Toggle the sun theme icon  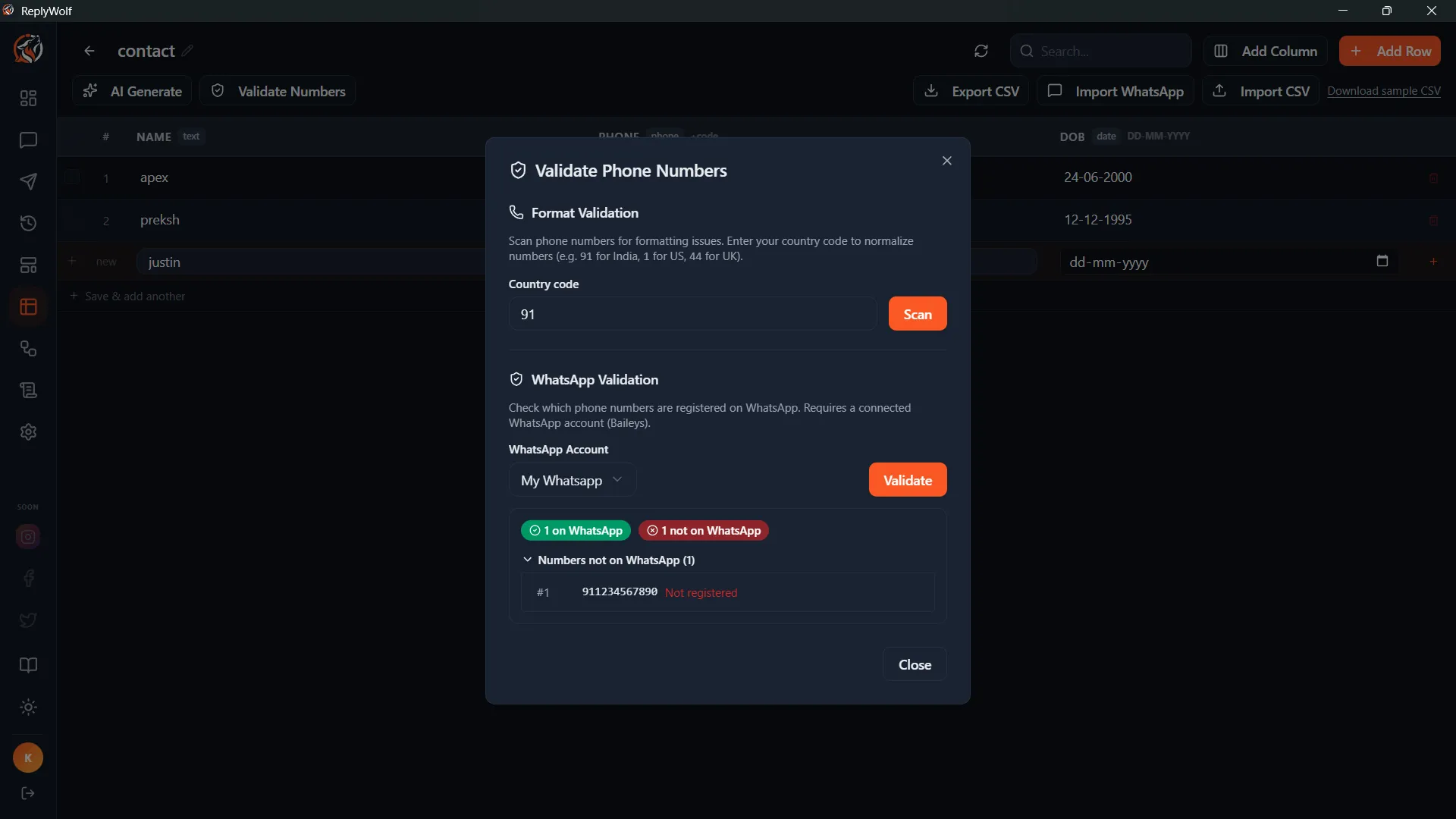[28, 708]
